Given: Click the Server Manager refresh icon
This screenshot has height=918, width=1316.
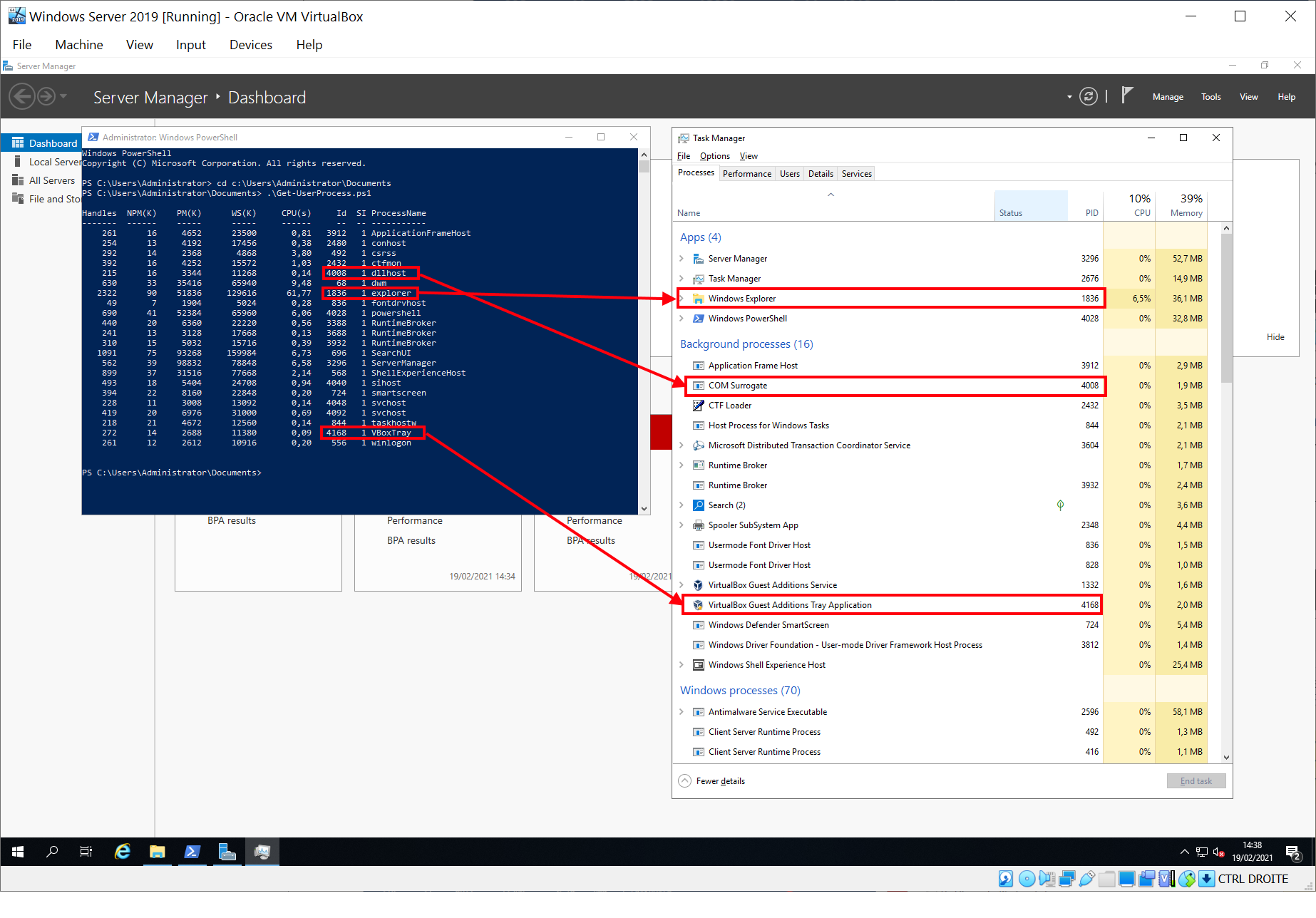Looking at the screenshot, I should click(x=1088, y=97).
